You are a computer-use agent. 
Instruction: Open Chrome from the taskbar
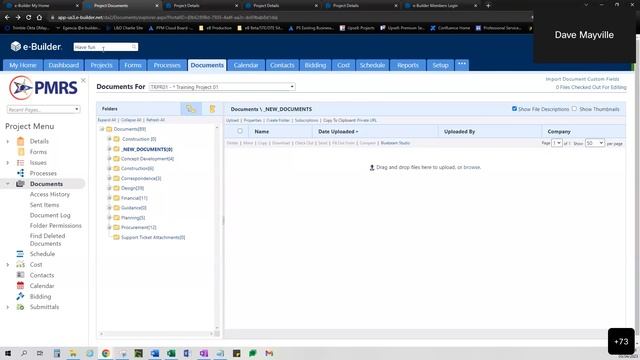pyautogui.click(x=106, y=353)
